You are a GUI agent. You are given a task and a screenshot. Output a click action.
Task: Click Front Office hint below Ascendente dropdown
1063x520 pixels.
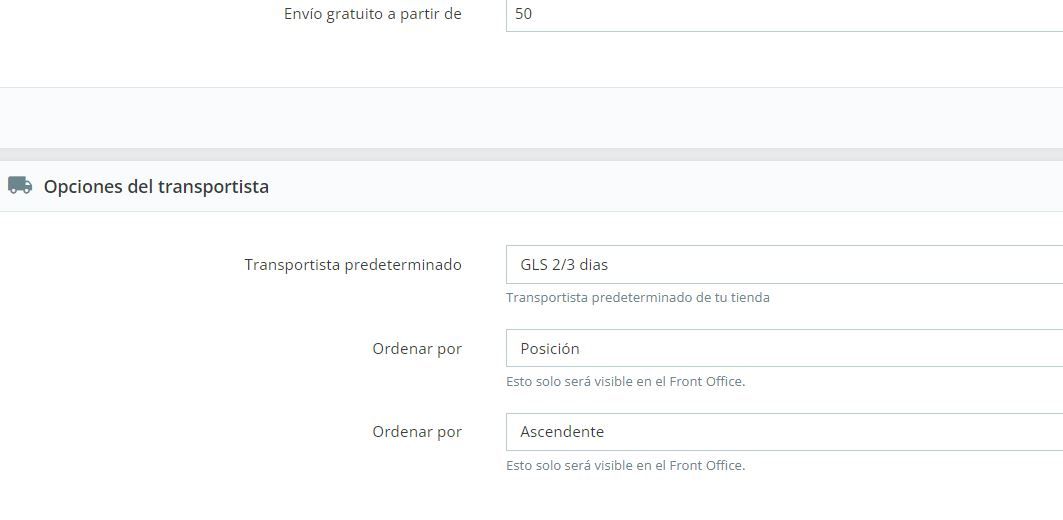[626, 466]
